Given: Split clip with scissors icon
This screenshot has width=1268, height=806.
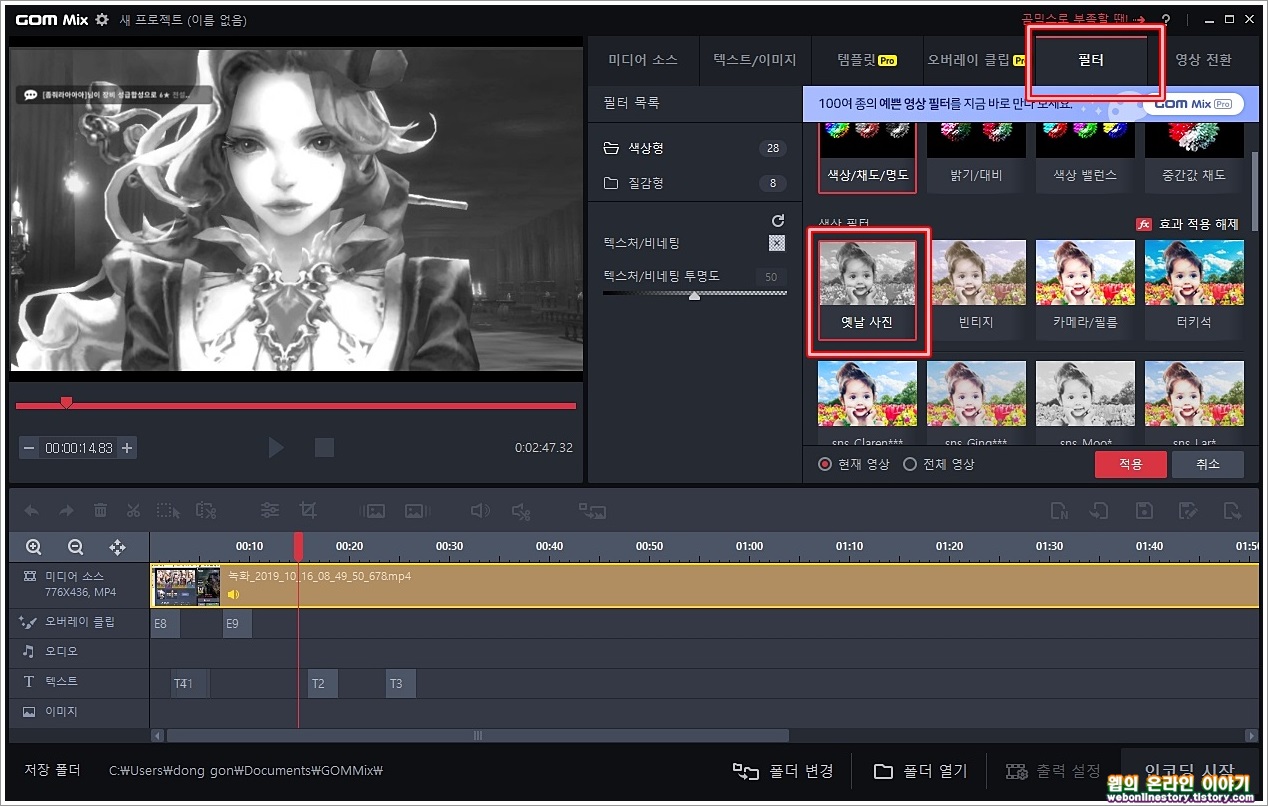Looking at the screenshot, I should click(x=134, y=511).
